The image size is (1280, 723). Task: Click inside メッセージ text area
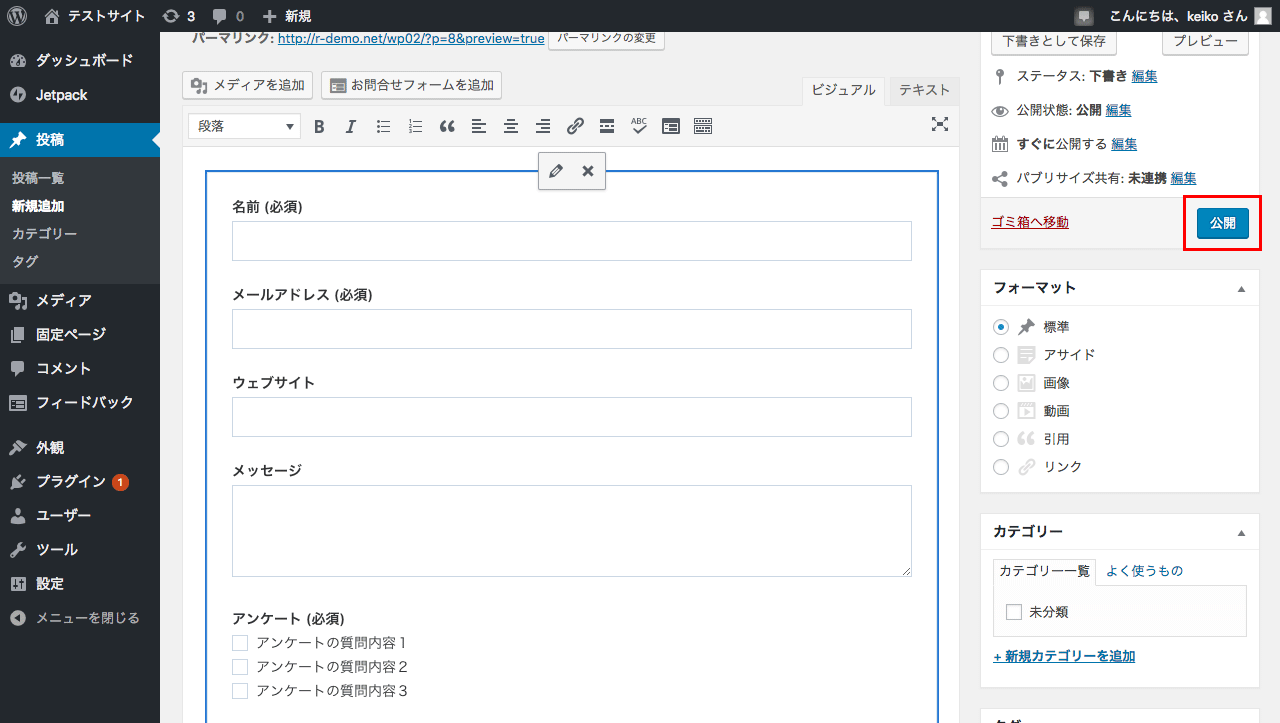(572, 531)
